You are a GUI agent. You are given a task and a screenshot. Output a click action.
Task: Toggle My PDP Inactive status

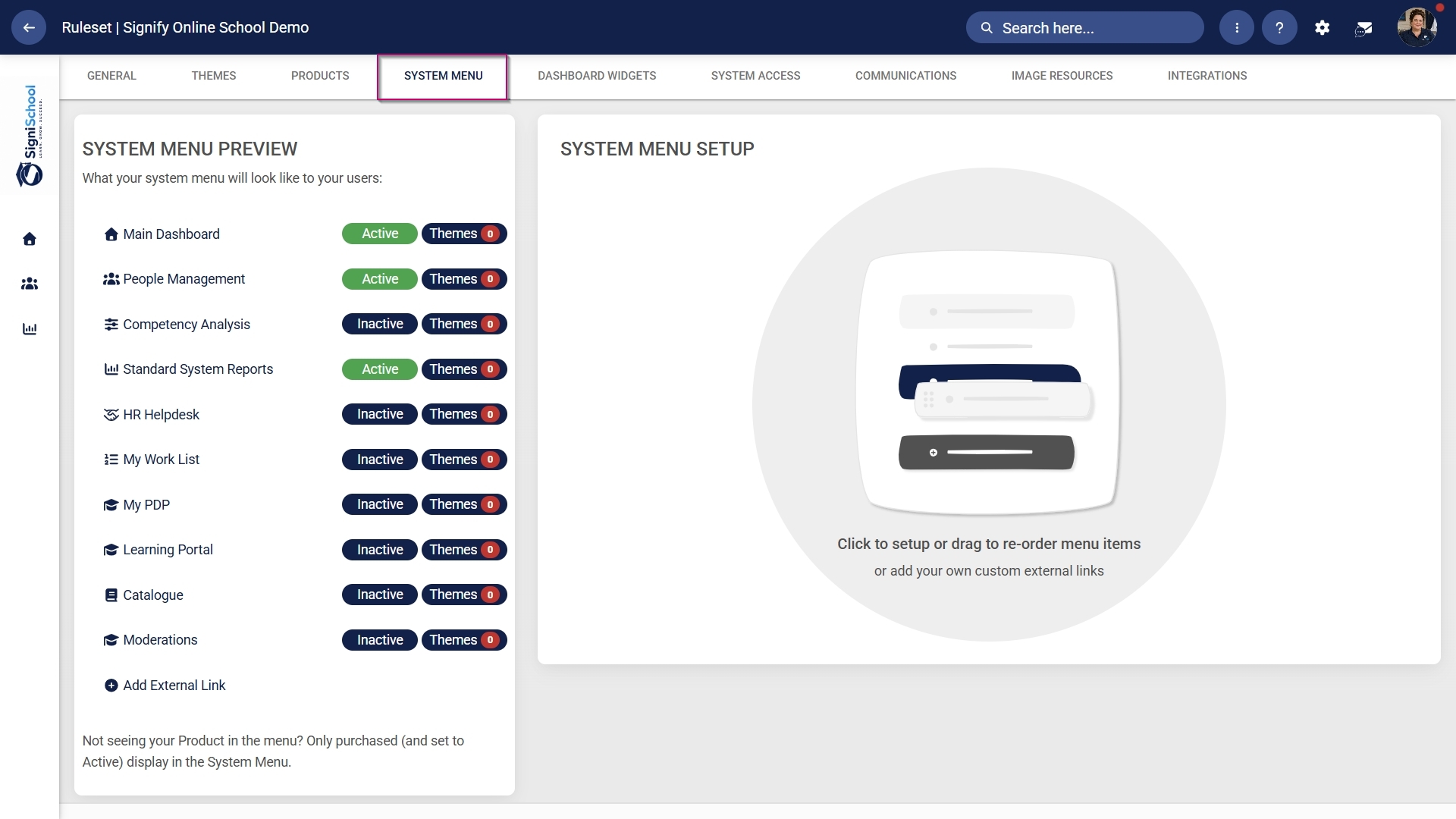(380, 504)
